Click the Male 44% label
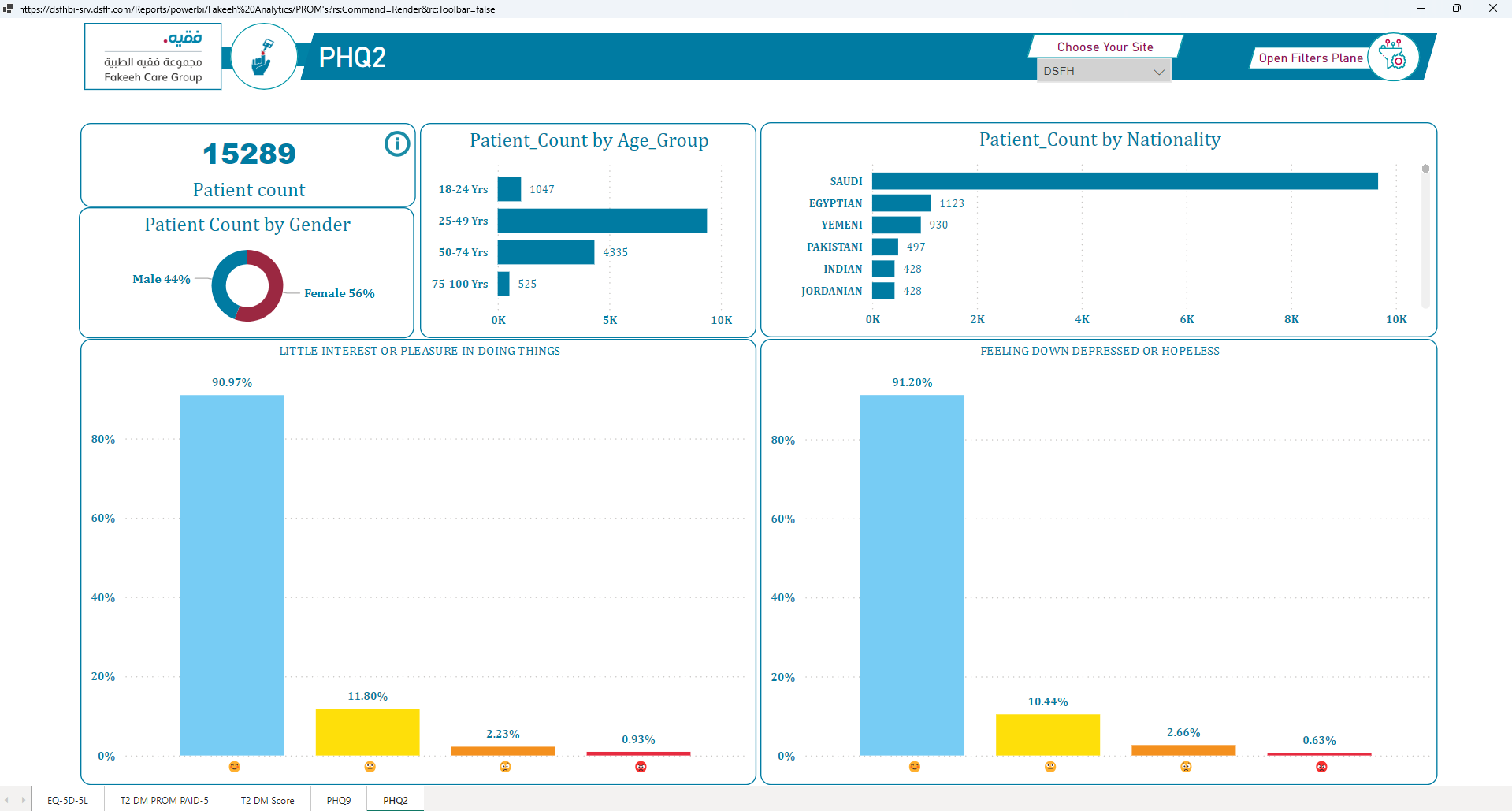Viewport: 1512px width, 811px height. click(x=162, y=279)
